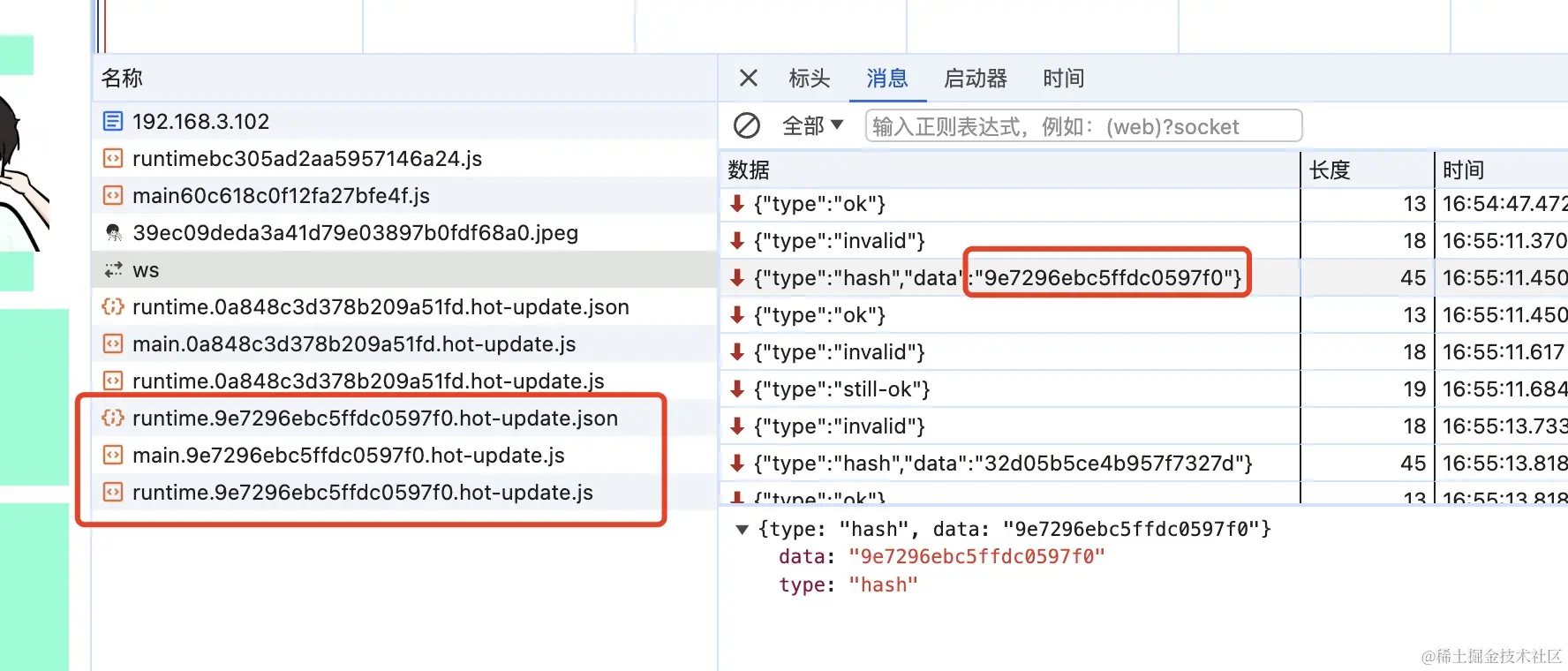
Task: Click received arrow of 16:55:11.370 invalid message
Action: (x=737, y=241)
